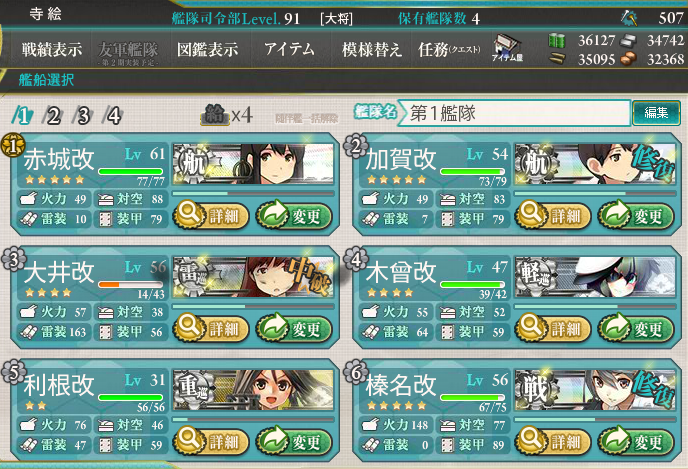Click the 第1艦隊 fleet name field
Image resolution: width=688 pixels, height=469 pixels.
(x=515, y=113)
